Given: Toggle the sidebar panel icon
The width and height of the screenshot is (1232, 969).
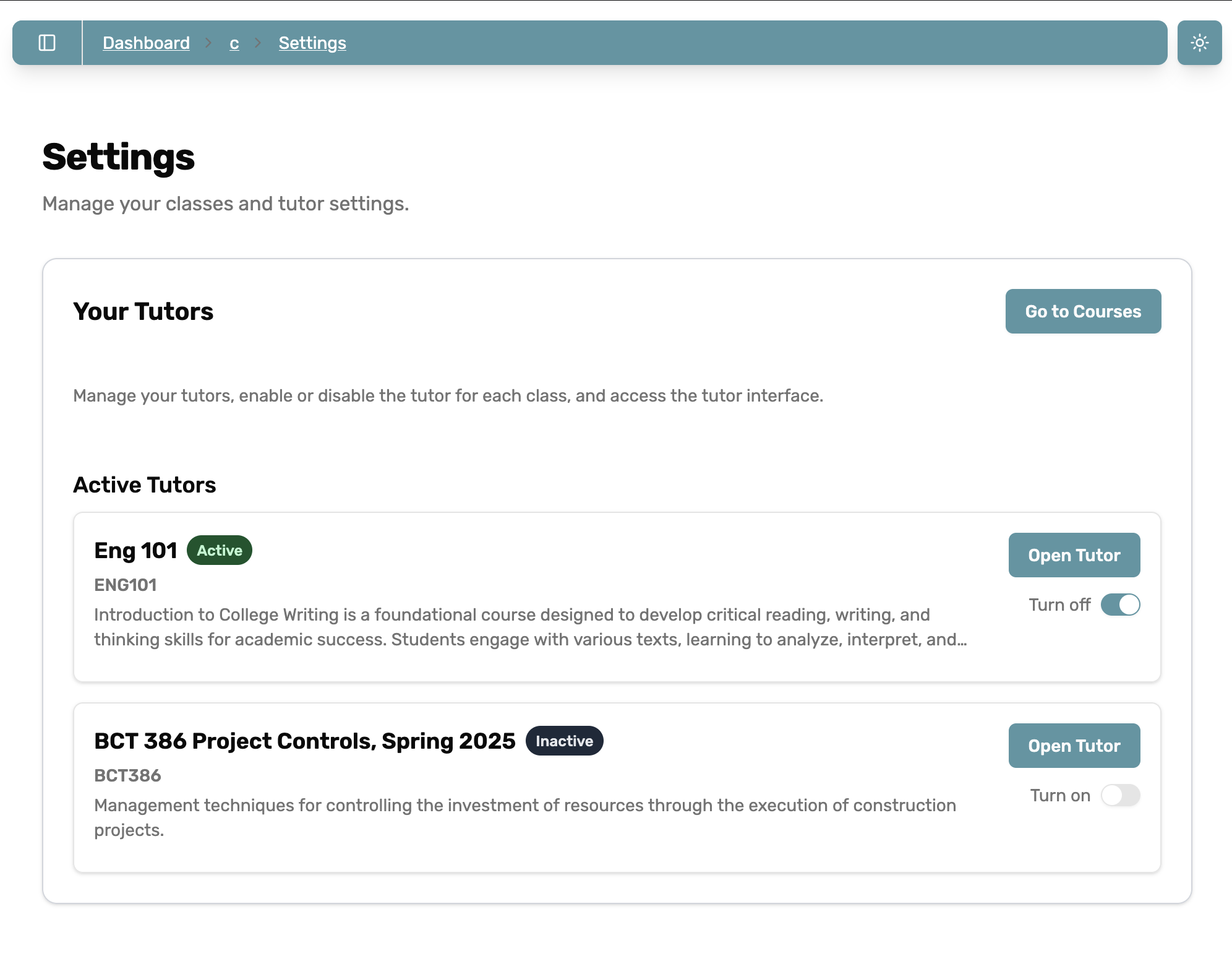Looking at the screenshot, I should pyautogui.click(x=49, y=43).
